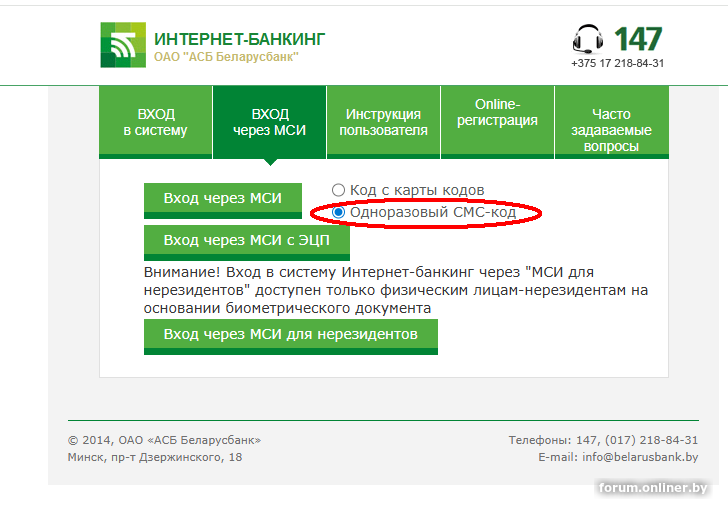The image size is (728, 509).
Task: Open the Инструкция пользователя tab
Action: pos(384,122)
